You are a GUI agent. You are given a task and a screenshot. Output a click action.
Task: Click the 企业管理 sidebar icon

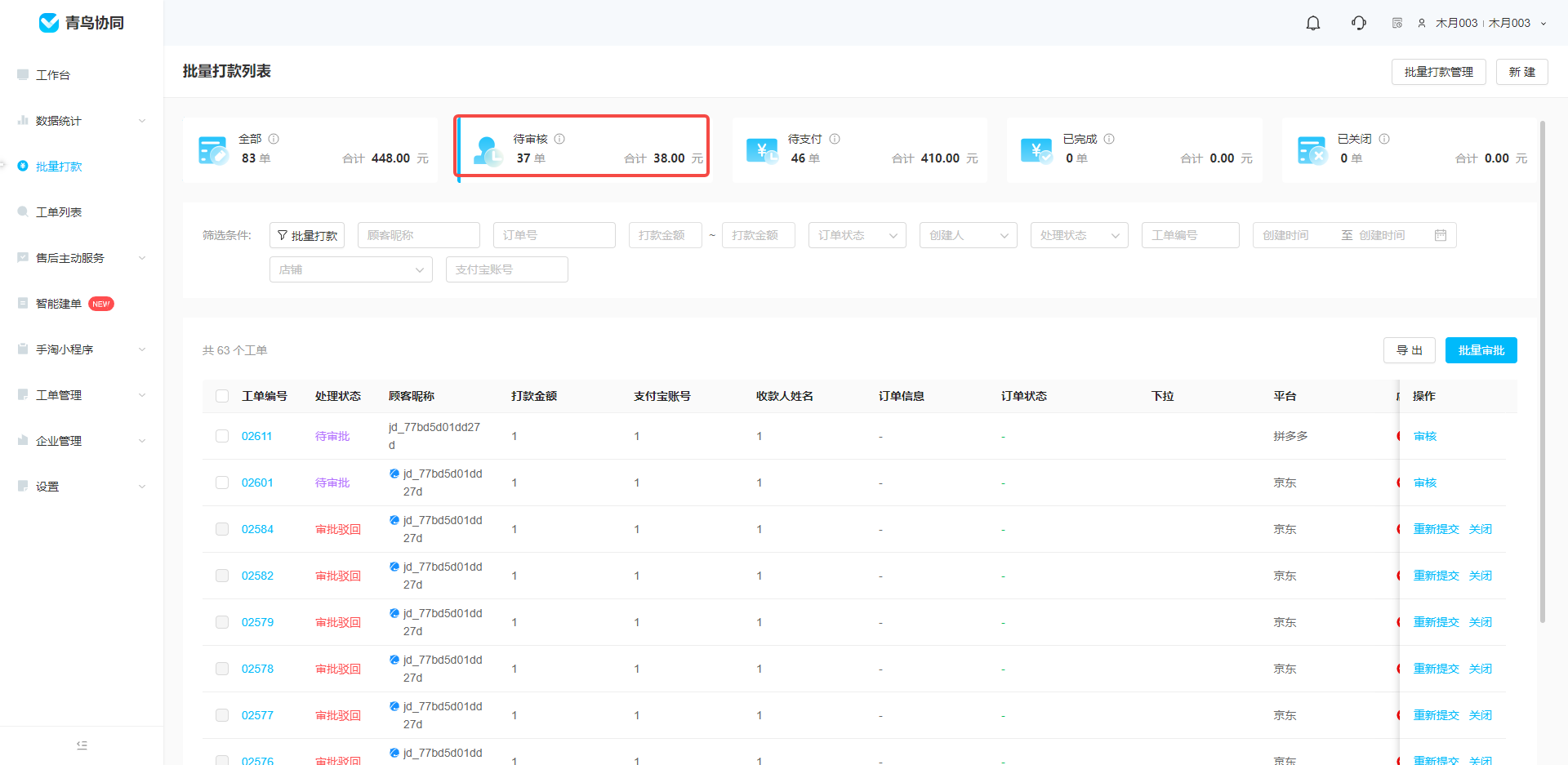(23, 440)
